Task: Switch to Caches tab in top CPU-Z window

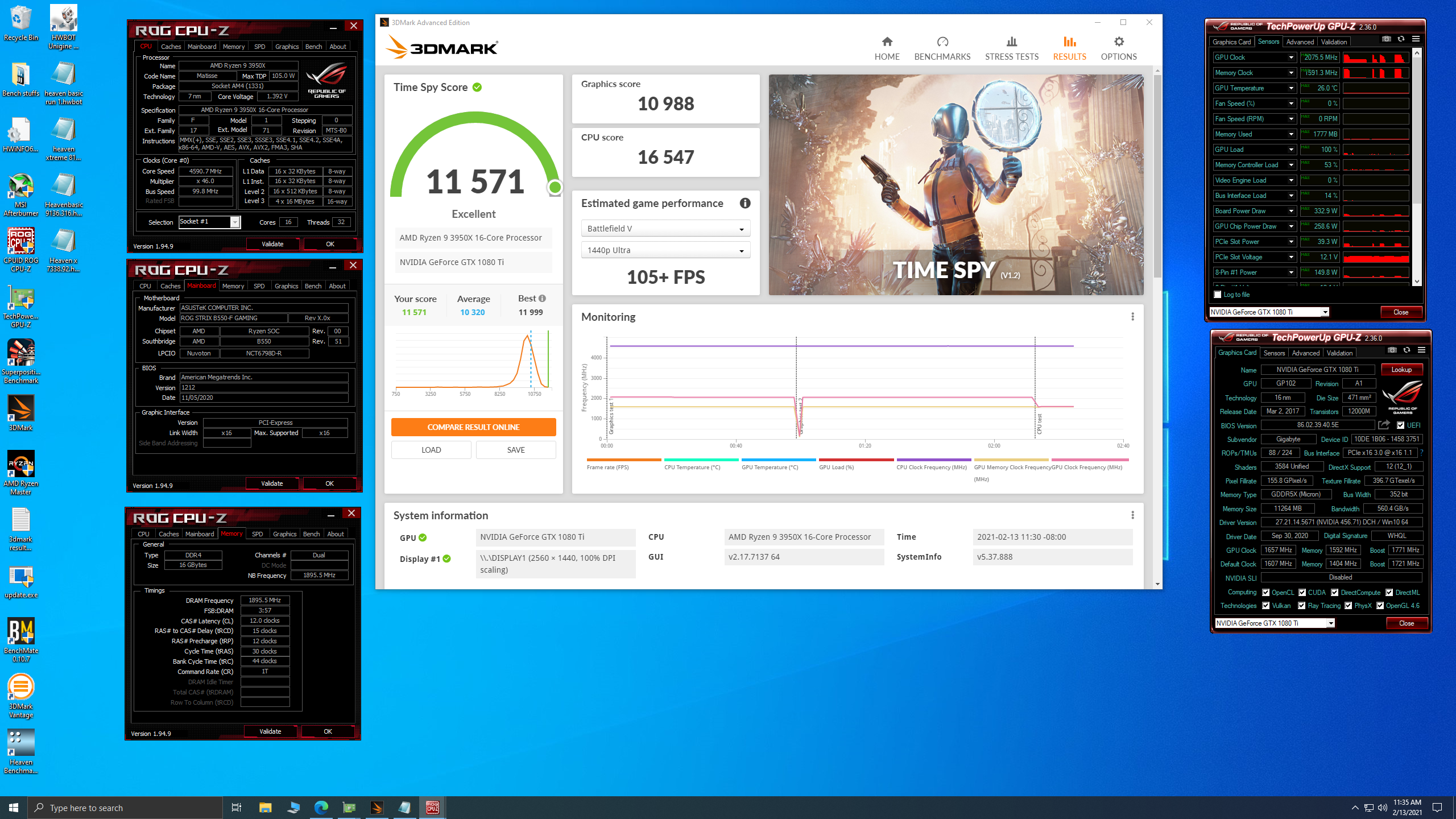Action: [171, 47]
